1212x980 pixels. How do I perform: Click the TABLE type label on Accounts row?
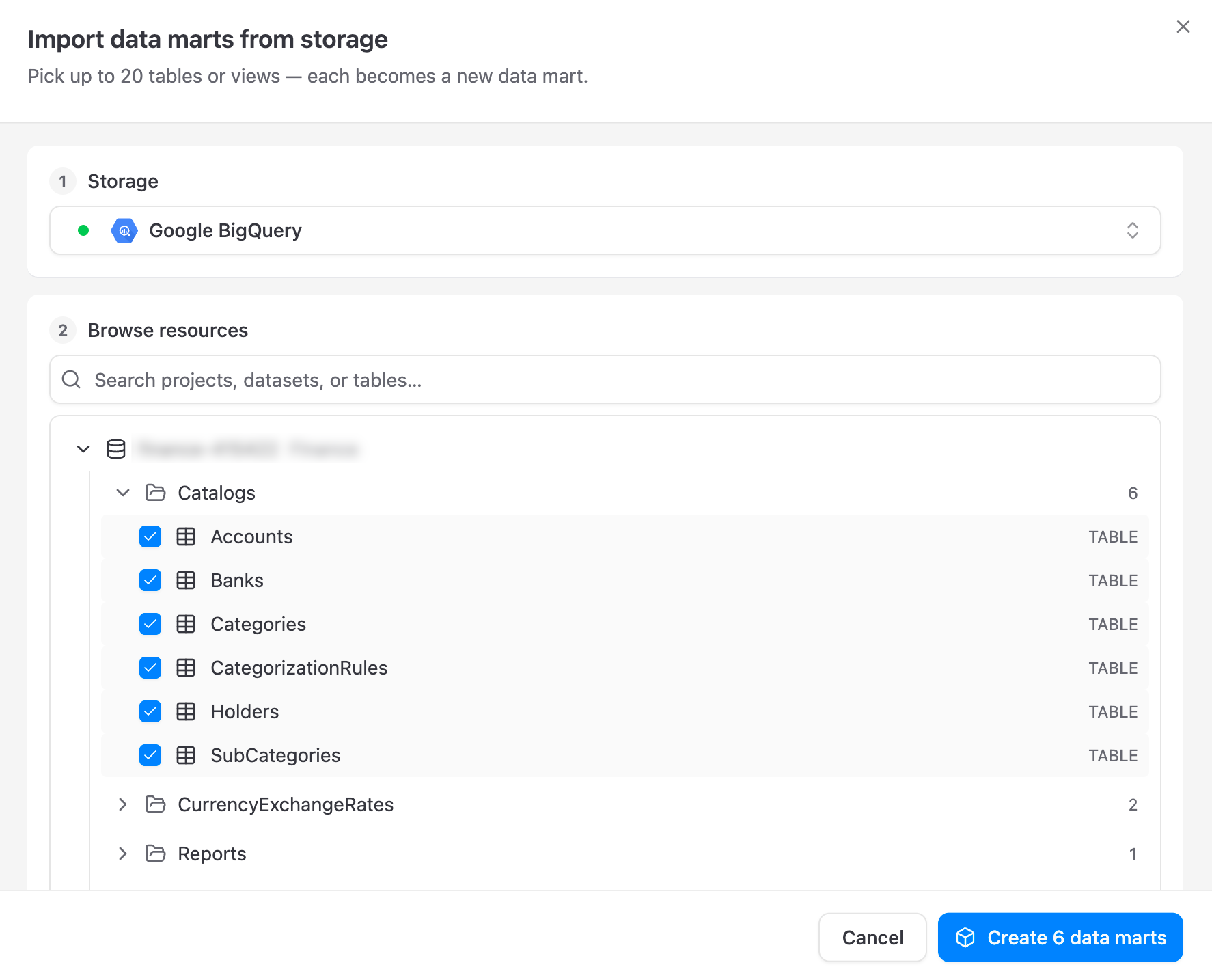(1113, 537)
